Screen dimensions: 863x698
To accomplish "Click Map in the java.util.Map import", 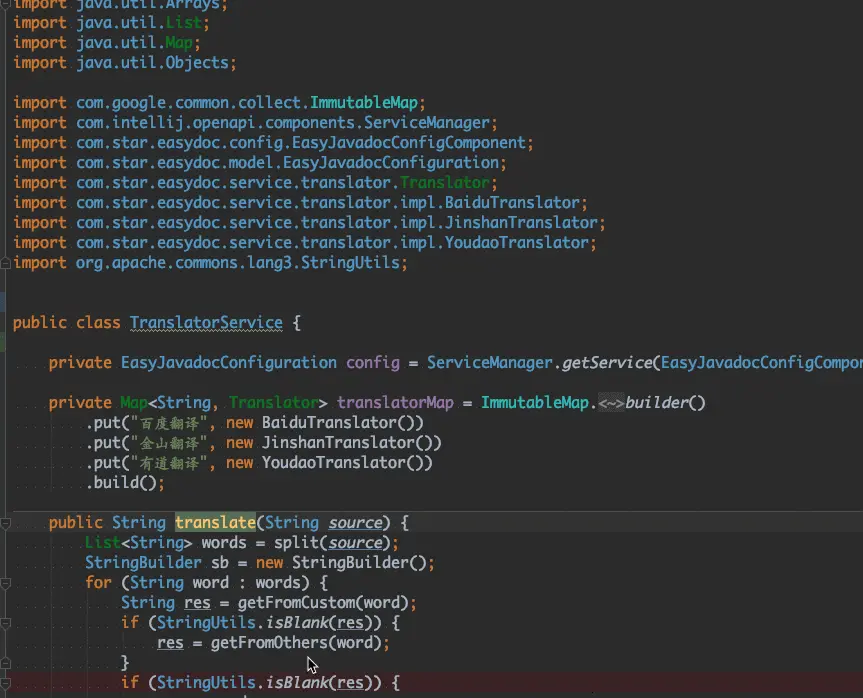I will [x=179, y=43].
